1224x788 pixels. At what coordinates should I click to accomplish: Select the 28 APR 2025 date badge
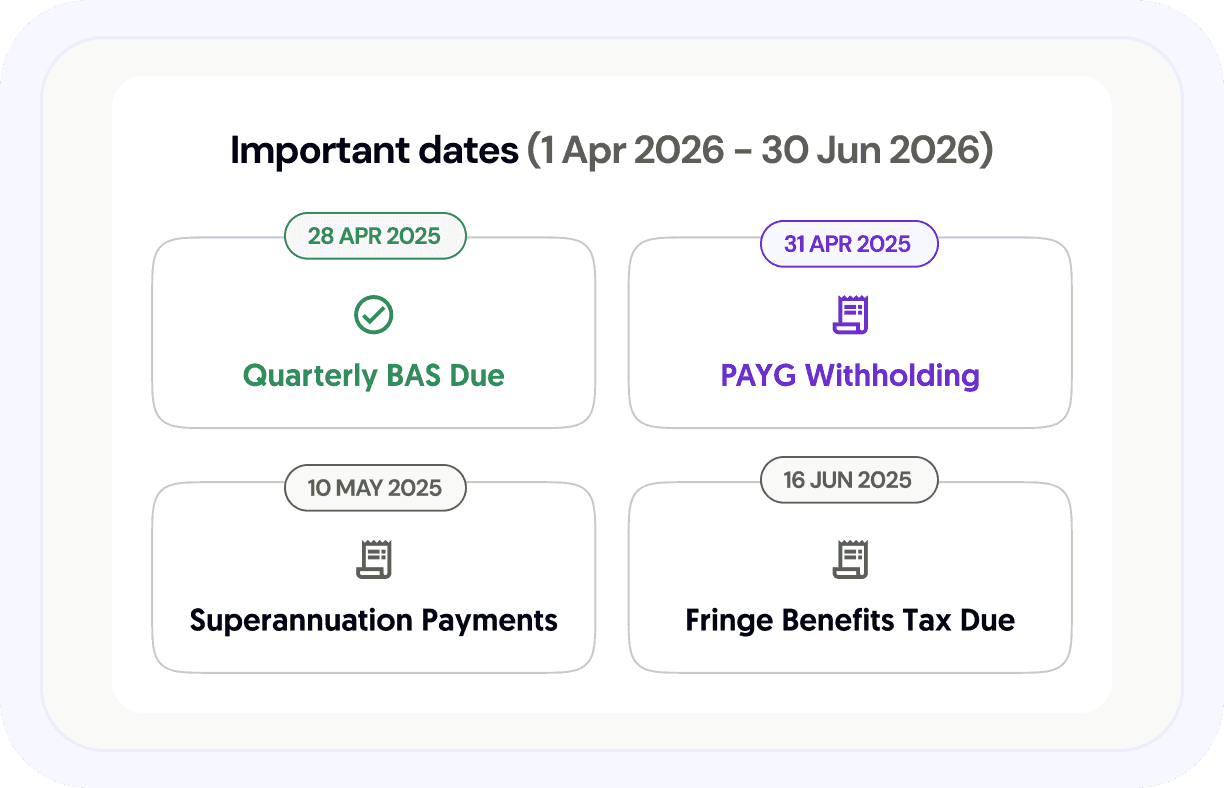click(x=374, y=236)
